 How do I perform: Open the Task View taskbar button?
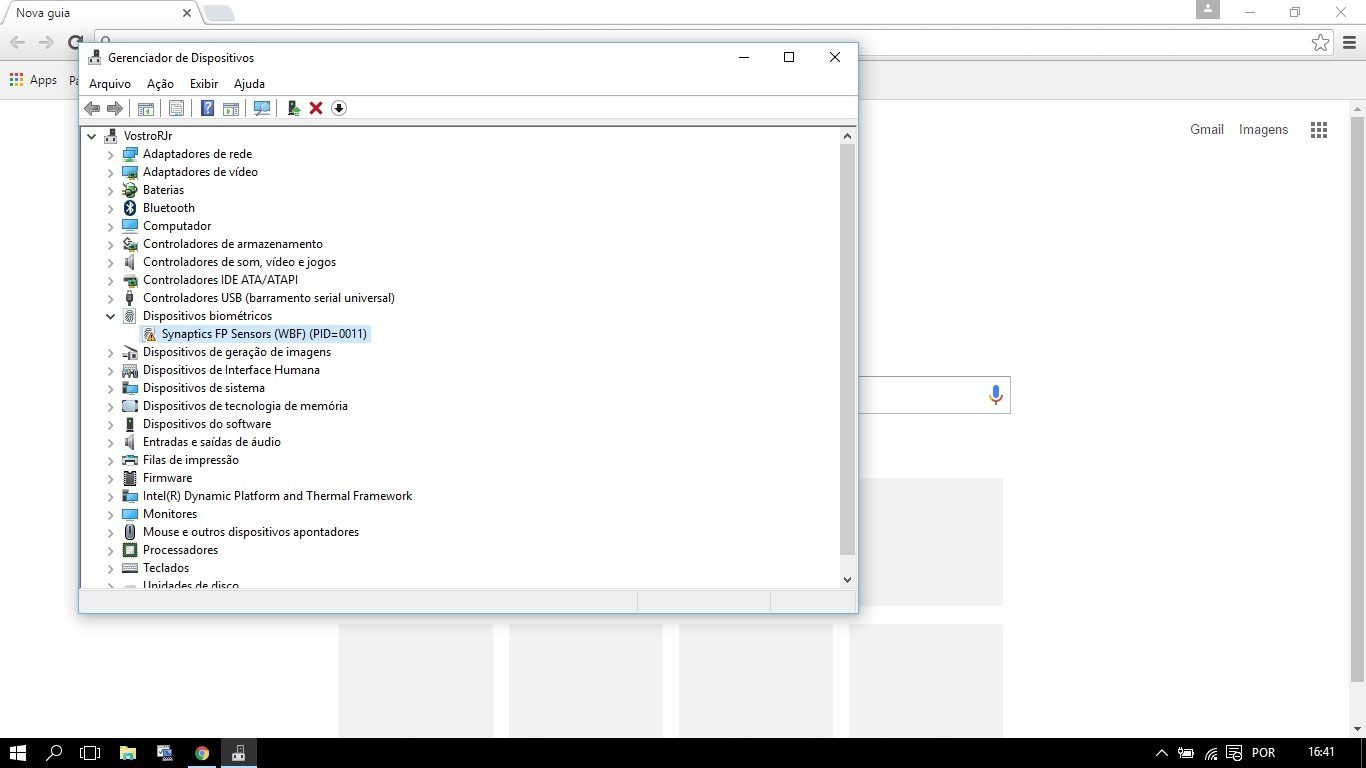91,753
